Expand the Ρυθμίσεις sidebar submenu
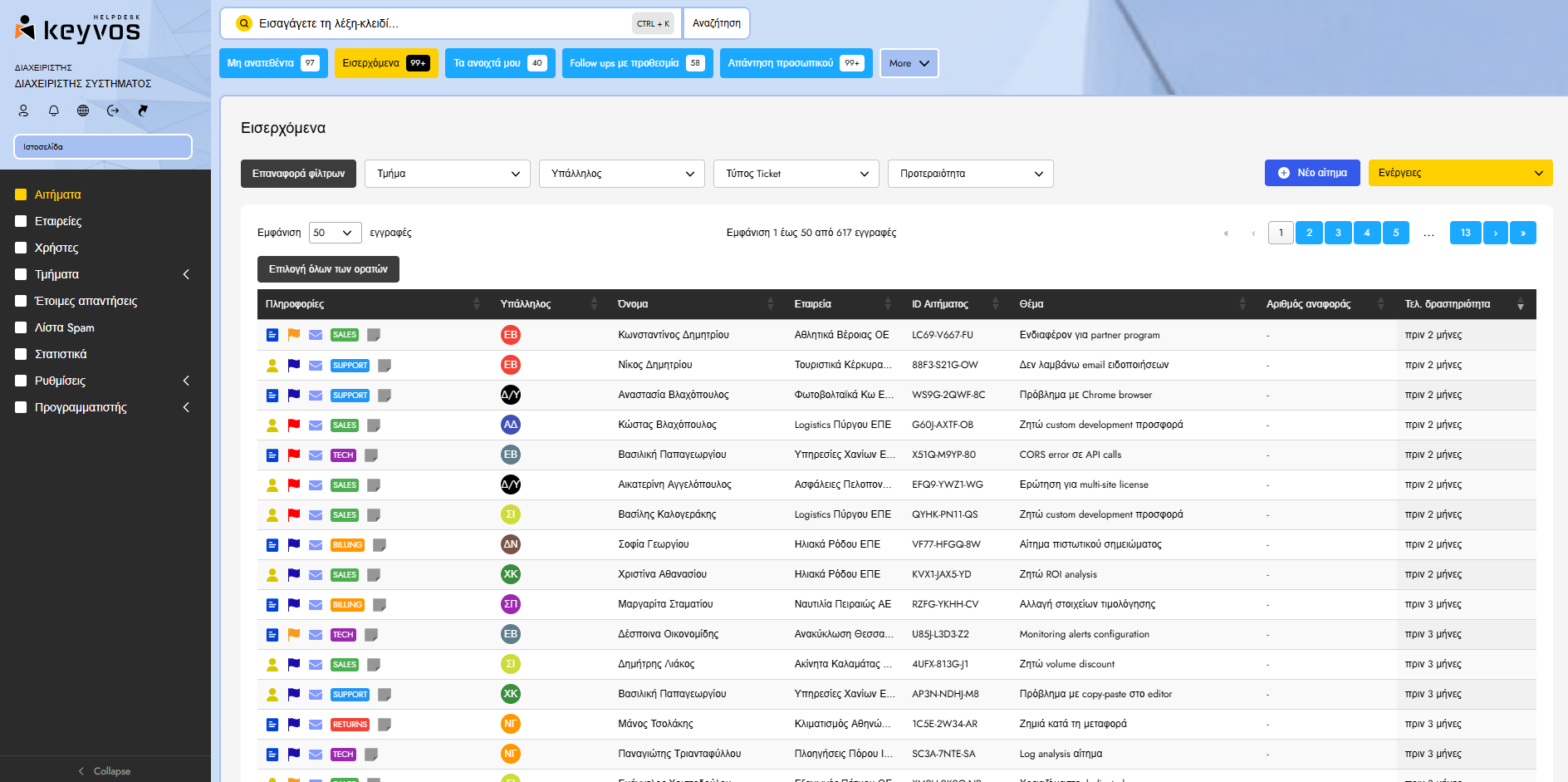The width and height of the screenshot is (1568, 782). 186,381
